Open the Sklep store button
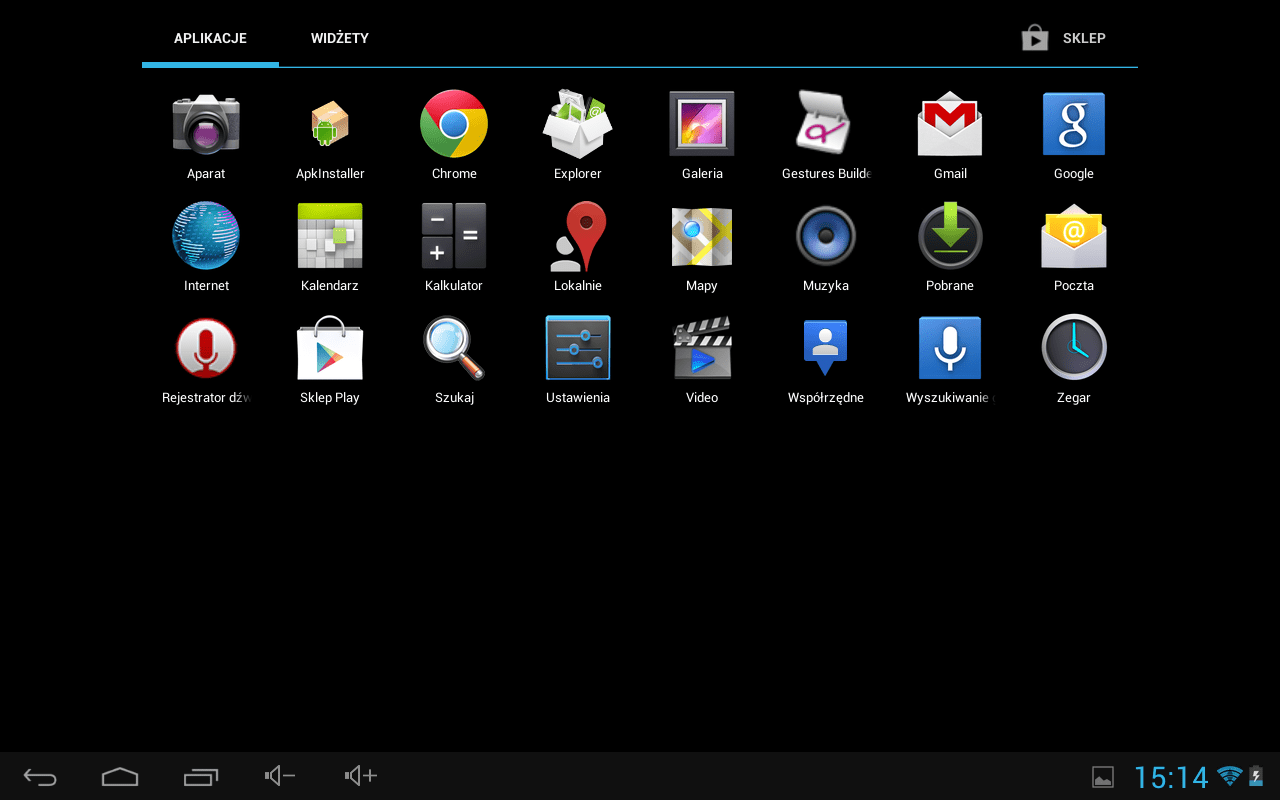1280x800 pixels. click(x=1064, y=38)
